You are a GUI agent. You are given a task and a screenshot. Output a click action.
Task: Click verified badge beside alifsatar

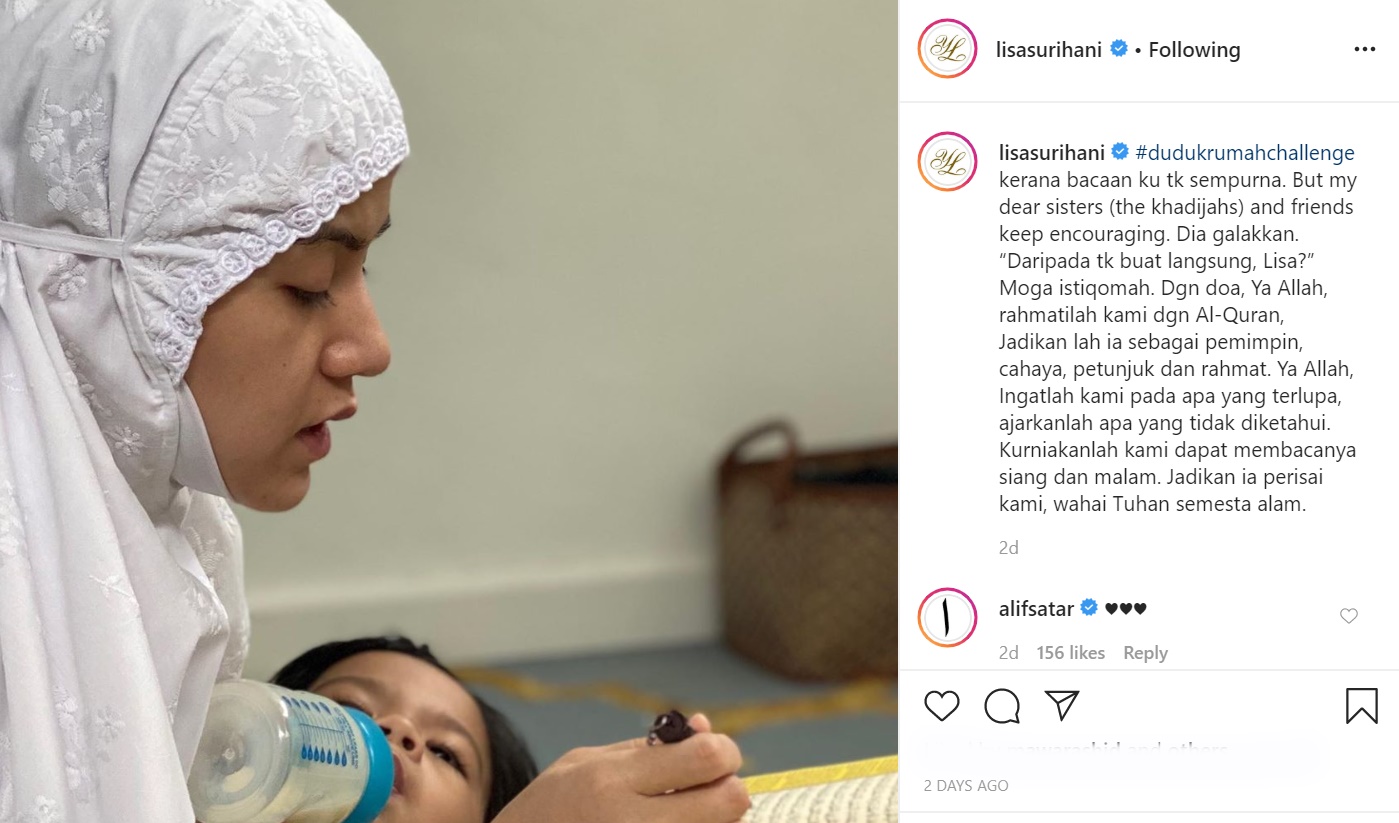point(1089,608)
